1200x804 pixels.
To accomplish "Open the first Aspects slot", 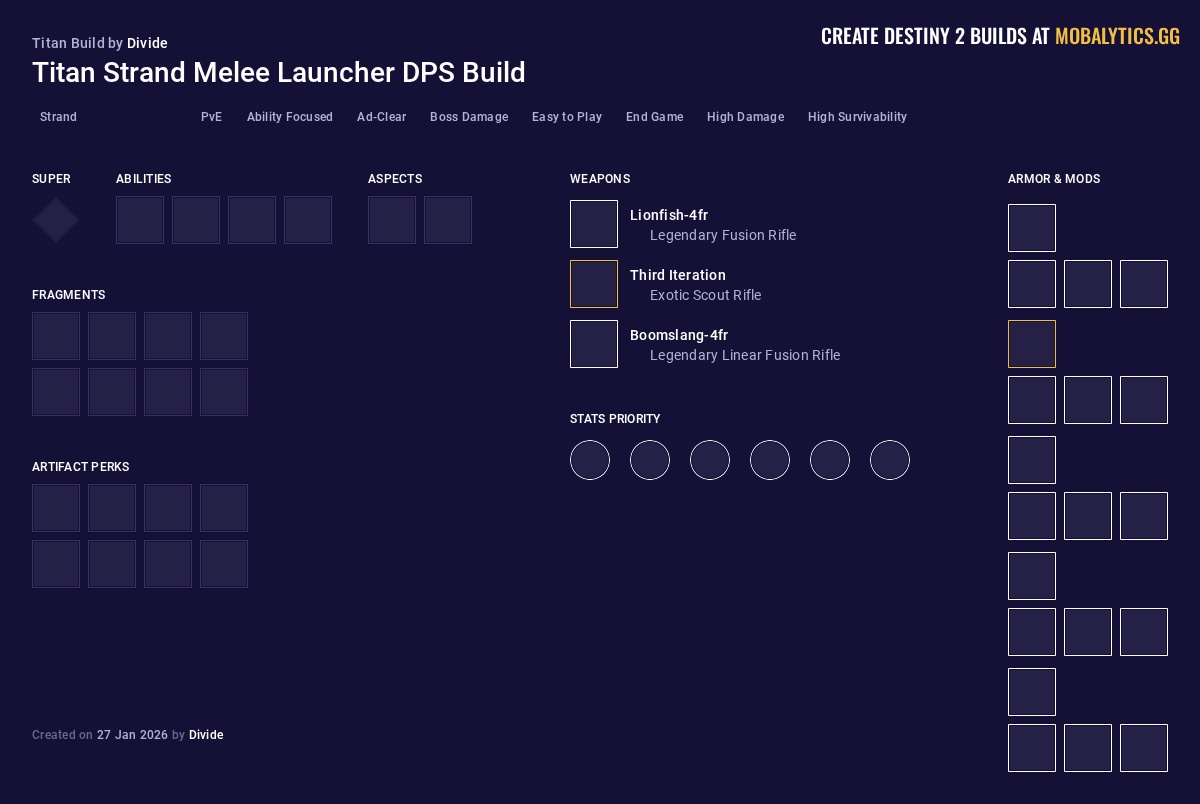I will click(392, 220).
